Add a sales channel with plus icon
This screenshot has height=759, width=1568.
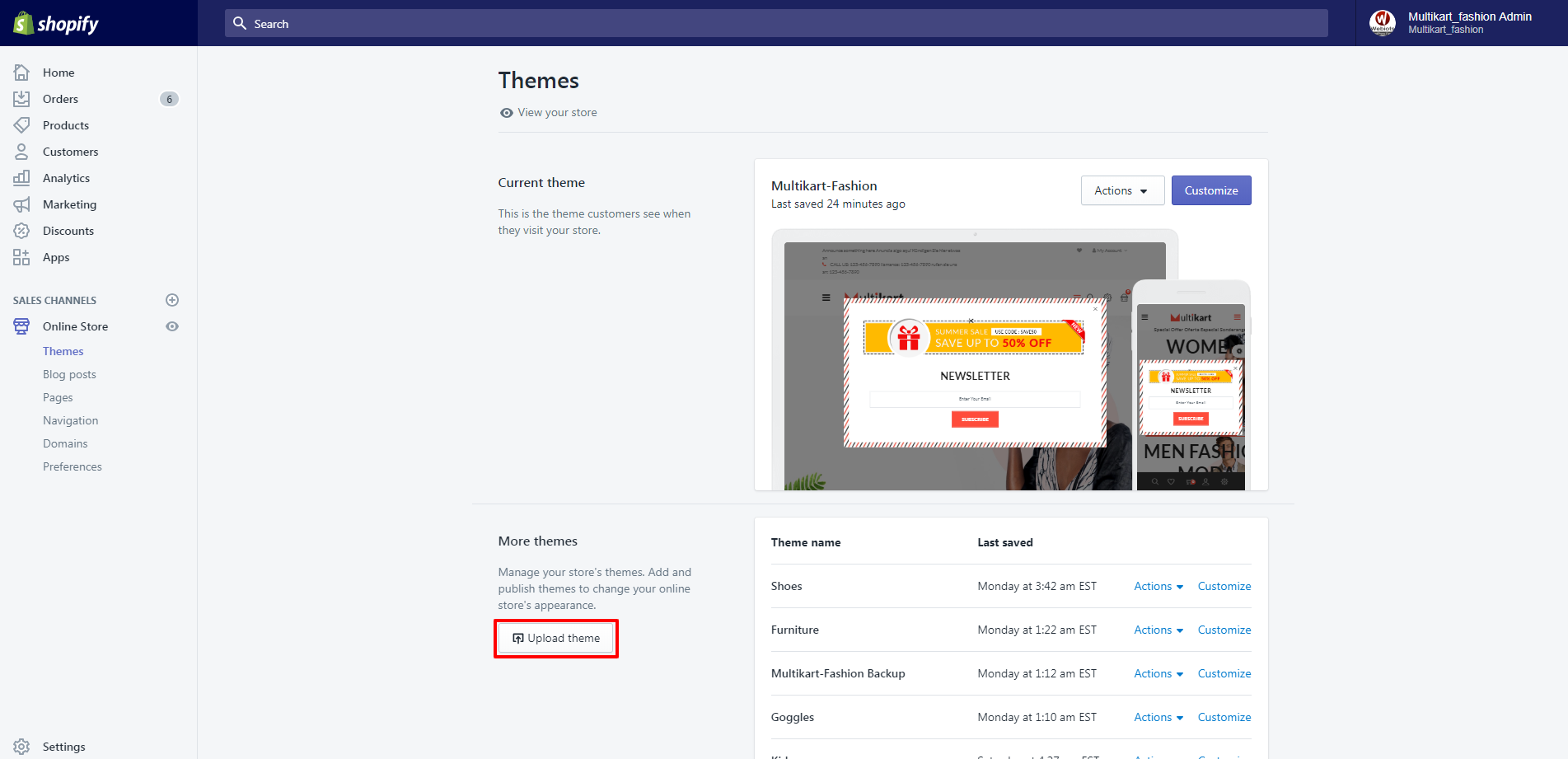pyautogui.click(x=172, y=300)
